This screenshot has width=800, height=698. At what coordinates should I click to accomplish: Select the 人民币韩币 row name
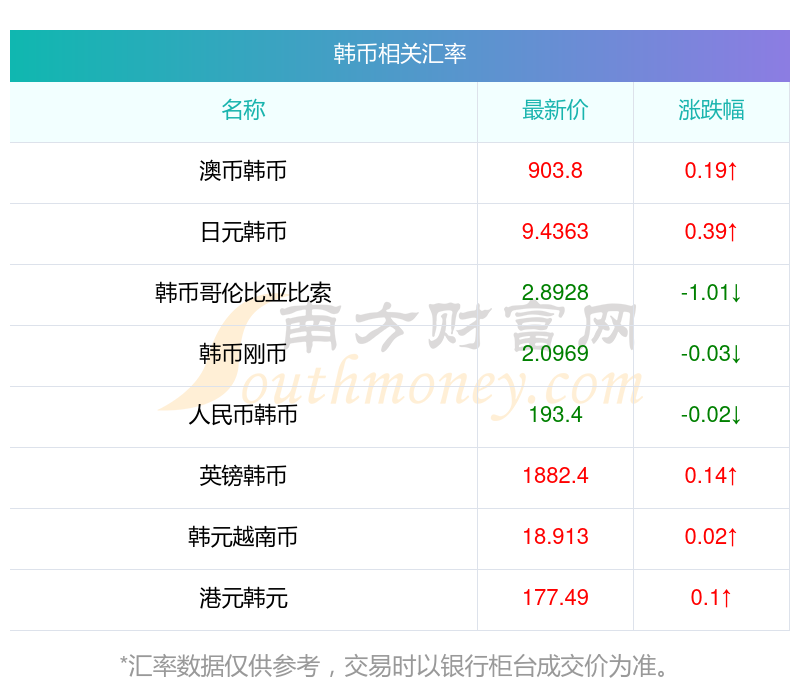click(x=243, y=415)
